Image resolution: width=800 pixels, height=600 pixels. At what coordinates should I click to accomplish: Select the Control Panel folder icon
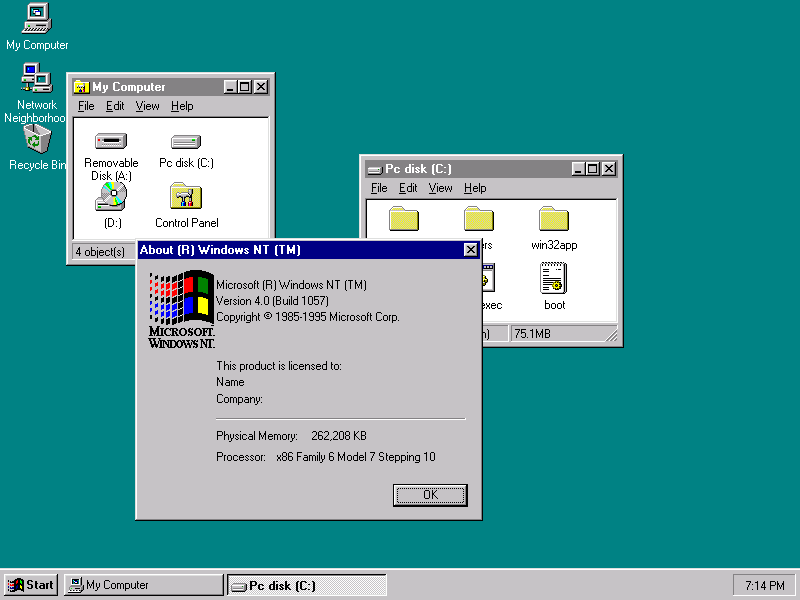(x=187, y=206)
